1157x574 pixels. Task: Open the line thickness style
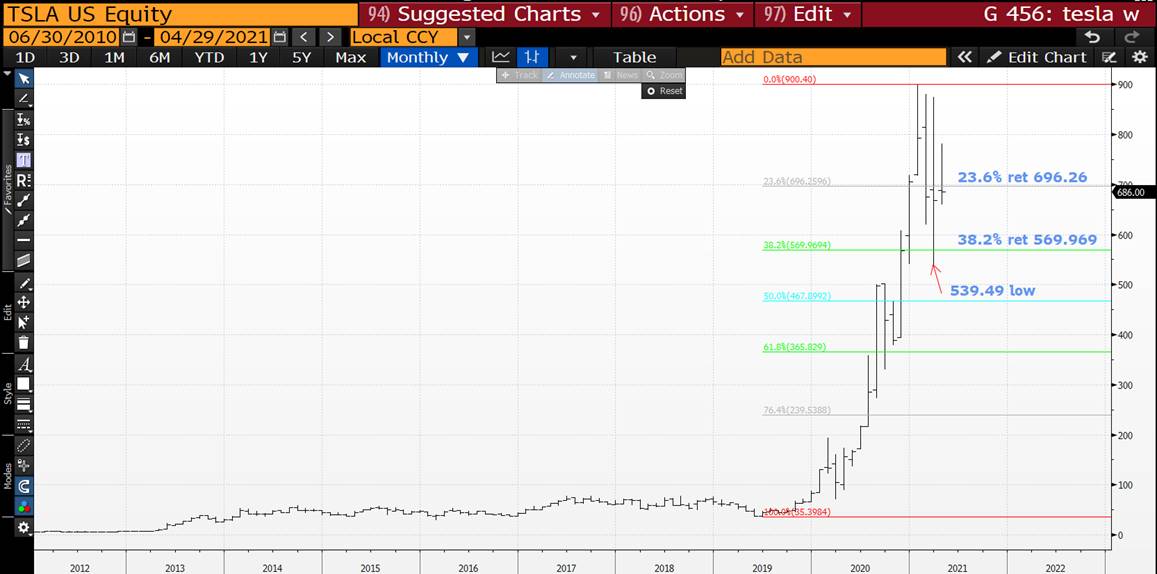(x=24, y=404)
